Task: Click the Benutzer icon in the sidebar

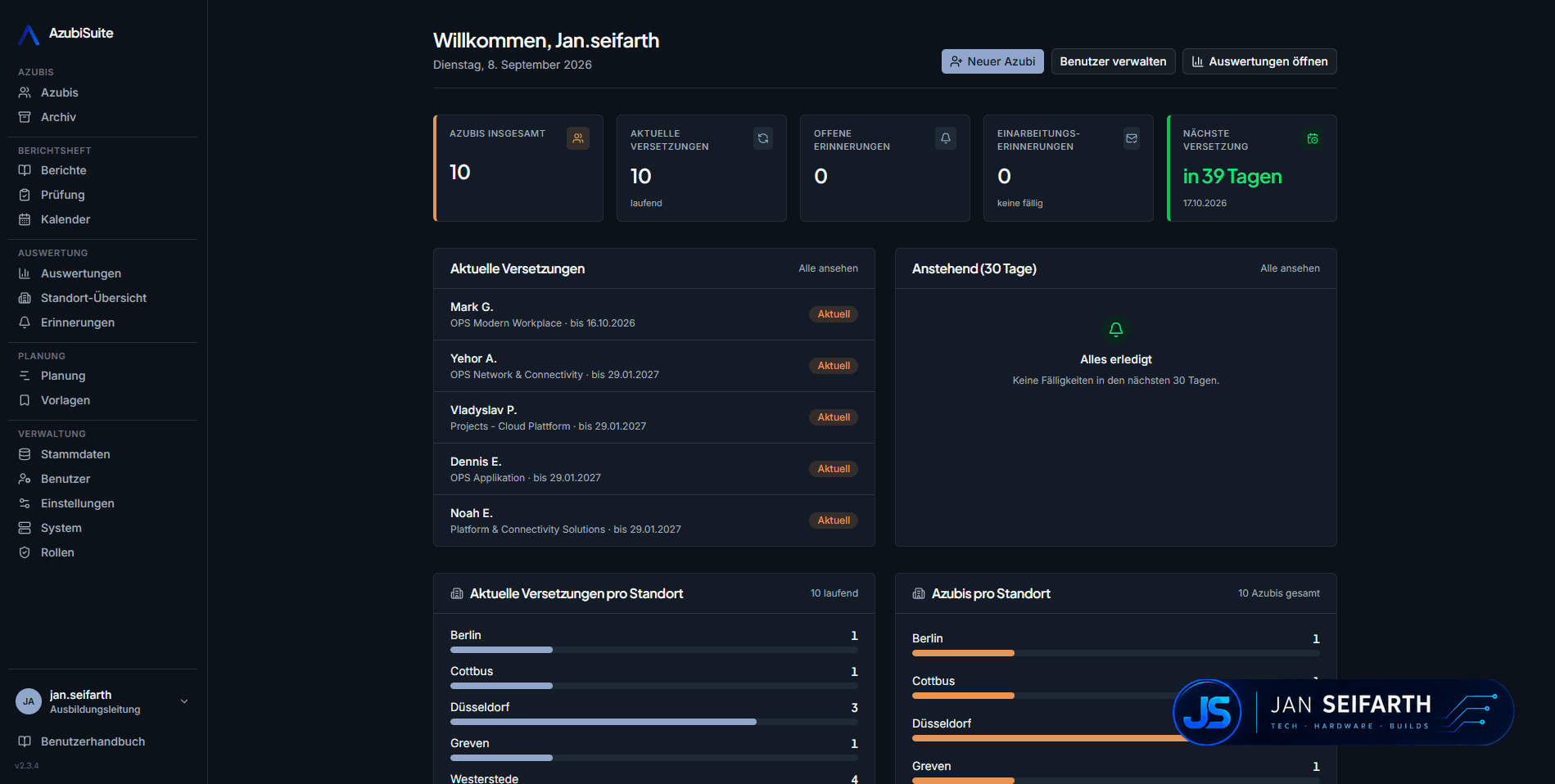Action: coord(25,479)
